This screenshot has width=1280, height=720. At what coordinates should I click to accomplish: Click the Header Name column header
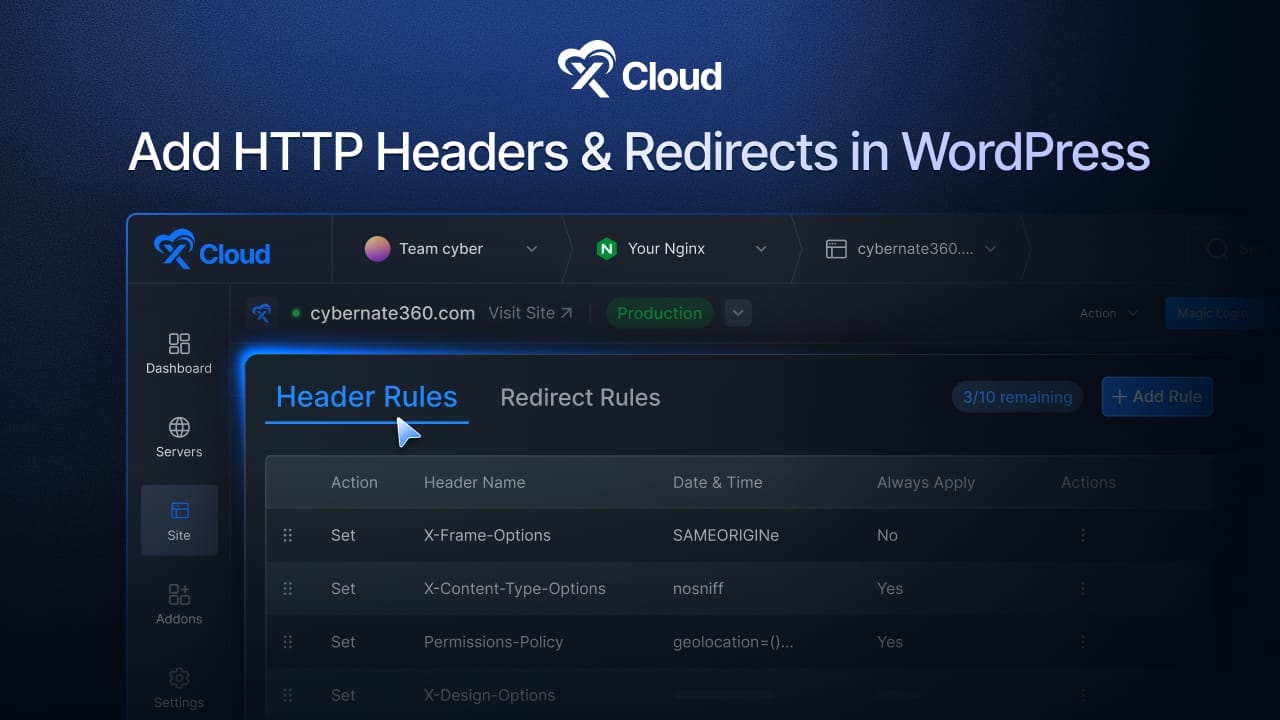tap(474, 482)
